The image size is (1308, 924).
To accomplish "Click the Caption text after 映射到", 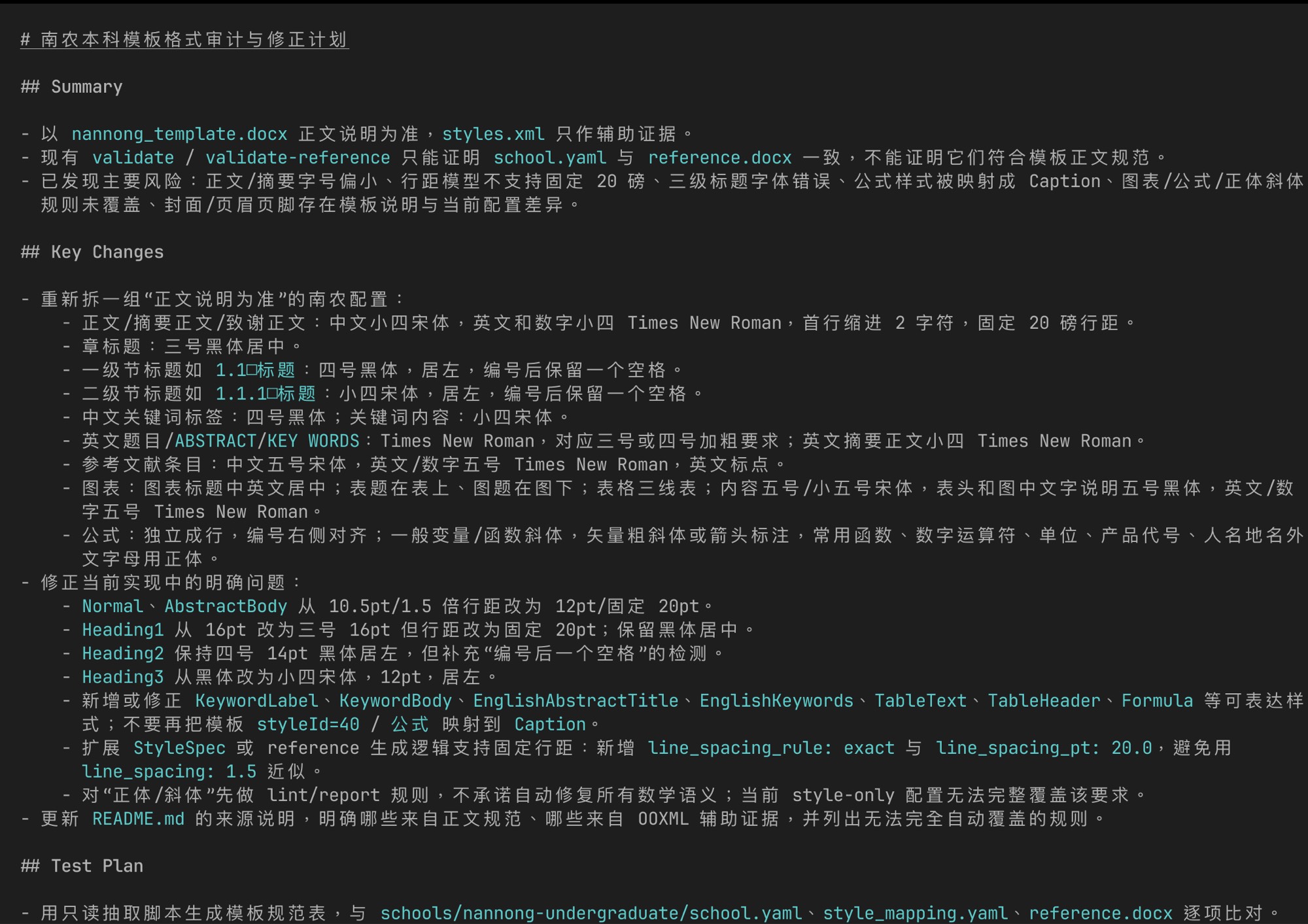I will click(x=550, y=724).
